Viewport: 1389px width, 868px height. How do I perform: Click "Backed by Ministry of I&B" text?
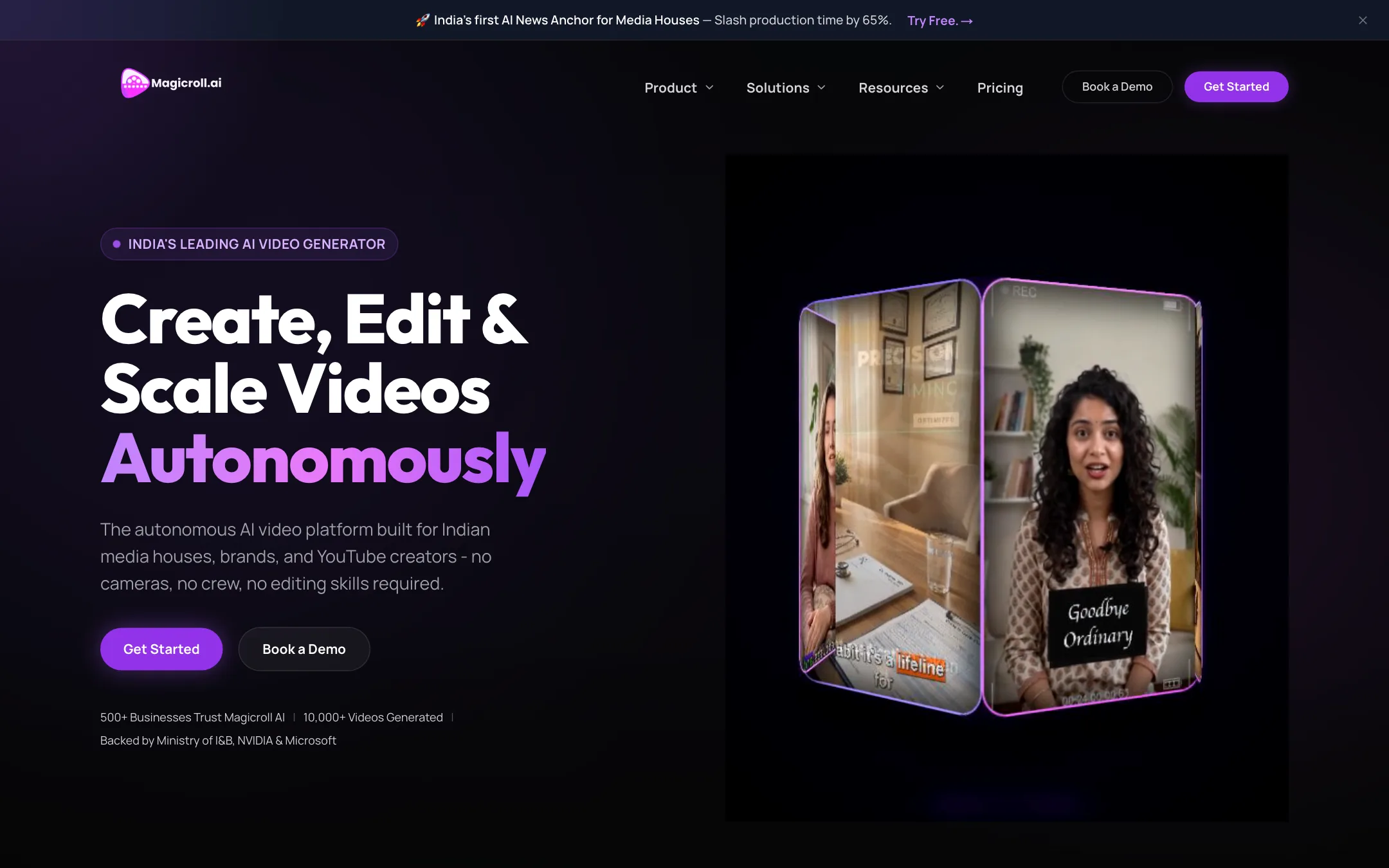pos(218,741)
